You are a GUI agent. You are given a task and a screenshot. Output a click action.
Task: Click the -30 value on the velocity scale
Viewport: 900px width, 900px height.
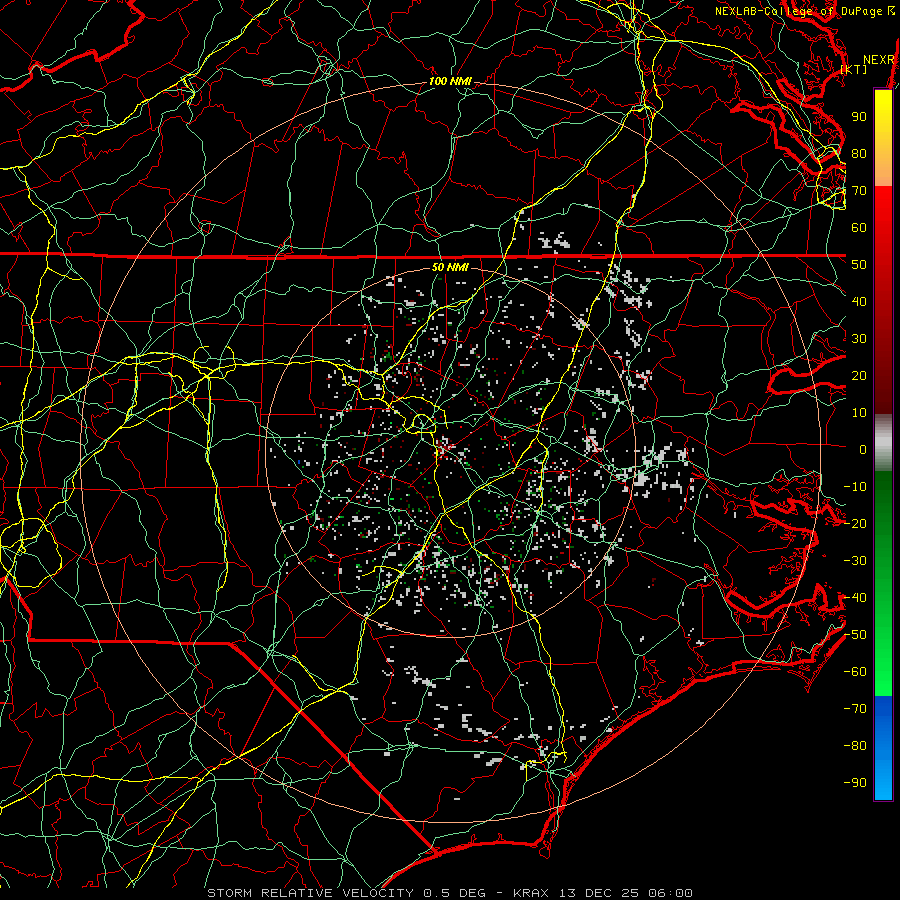(x=855, y=561)
